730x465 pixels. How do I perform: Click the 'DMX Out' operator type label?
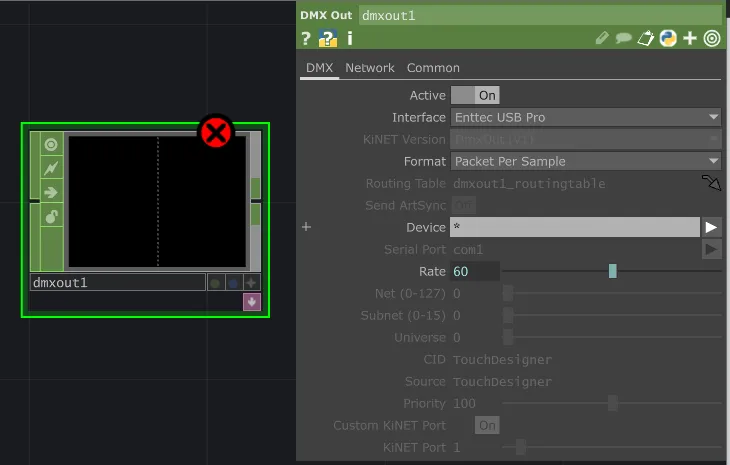pyautogui.click(x=326, y=15)
